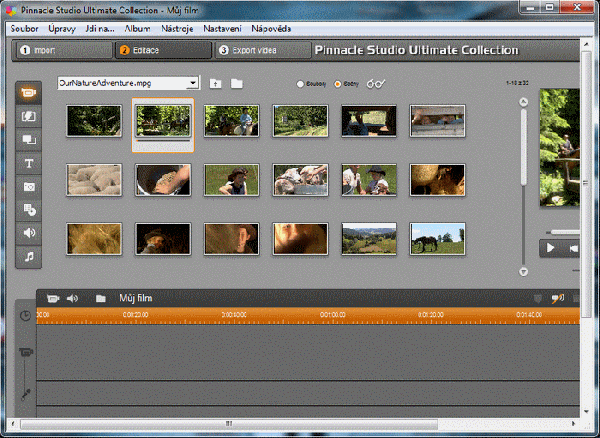
Task: Click the timescale clock icon left of the ruler
Action: point(25,316)
